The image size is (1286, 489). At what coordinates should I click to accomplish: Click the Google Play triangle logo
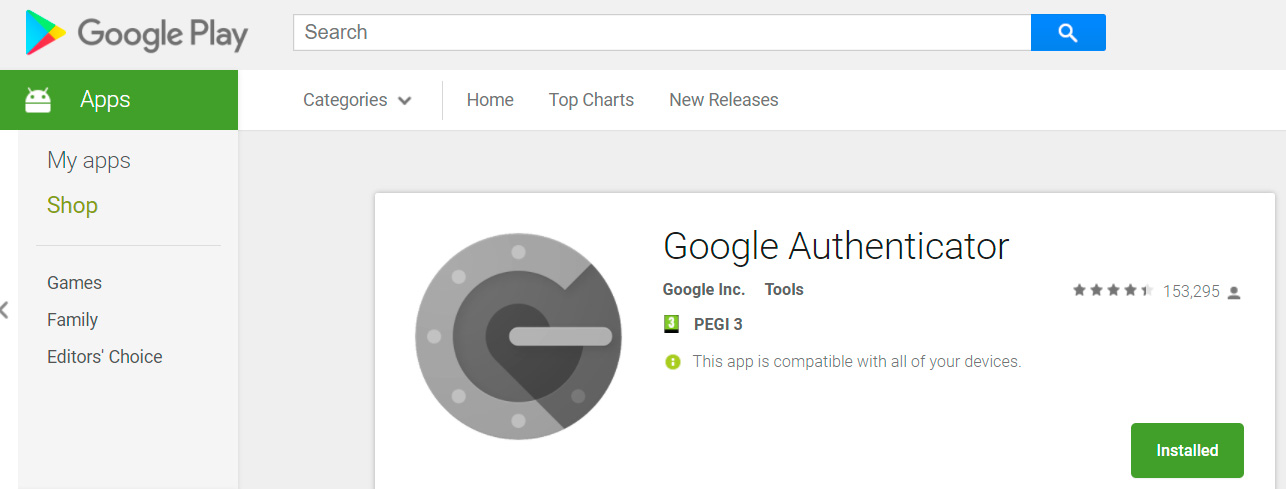point(46,33)
